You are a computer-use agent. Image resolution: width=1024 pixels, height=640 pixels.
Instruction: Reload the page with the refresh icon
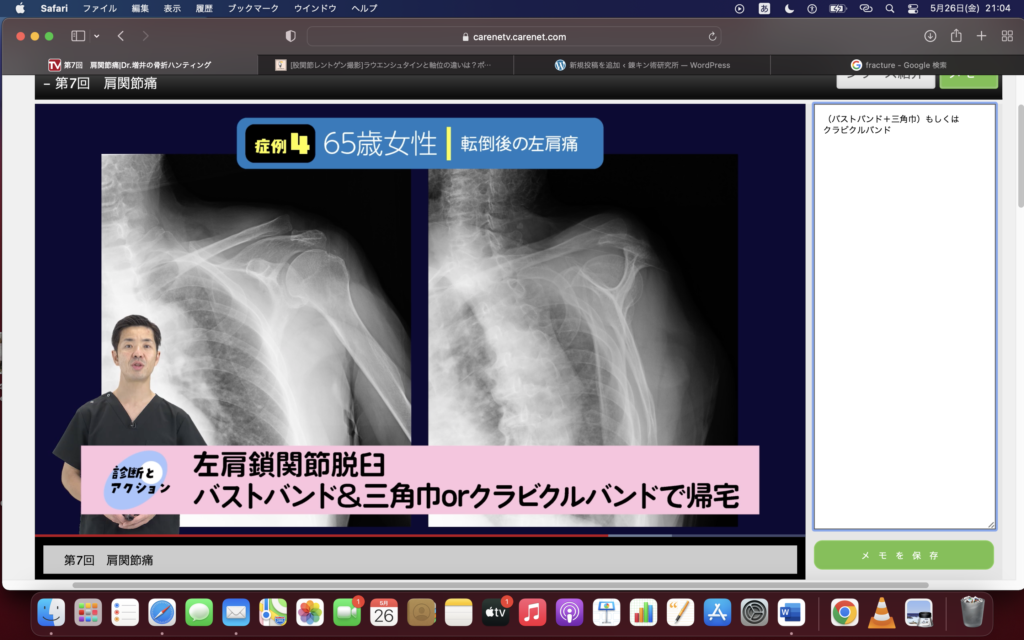coord(712,37)
